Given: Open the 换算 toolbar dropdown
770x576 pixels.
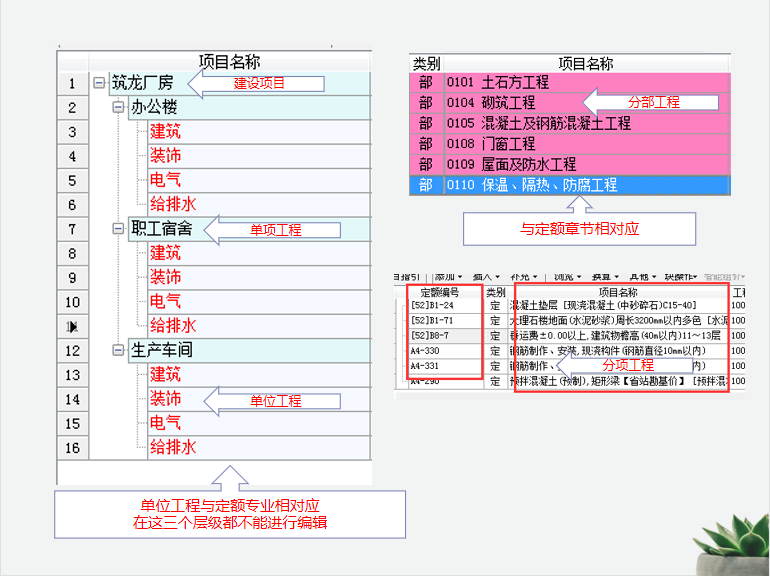Looking at the screenshot, I should tap(601, 276).
